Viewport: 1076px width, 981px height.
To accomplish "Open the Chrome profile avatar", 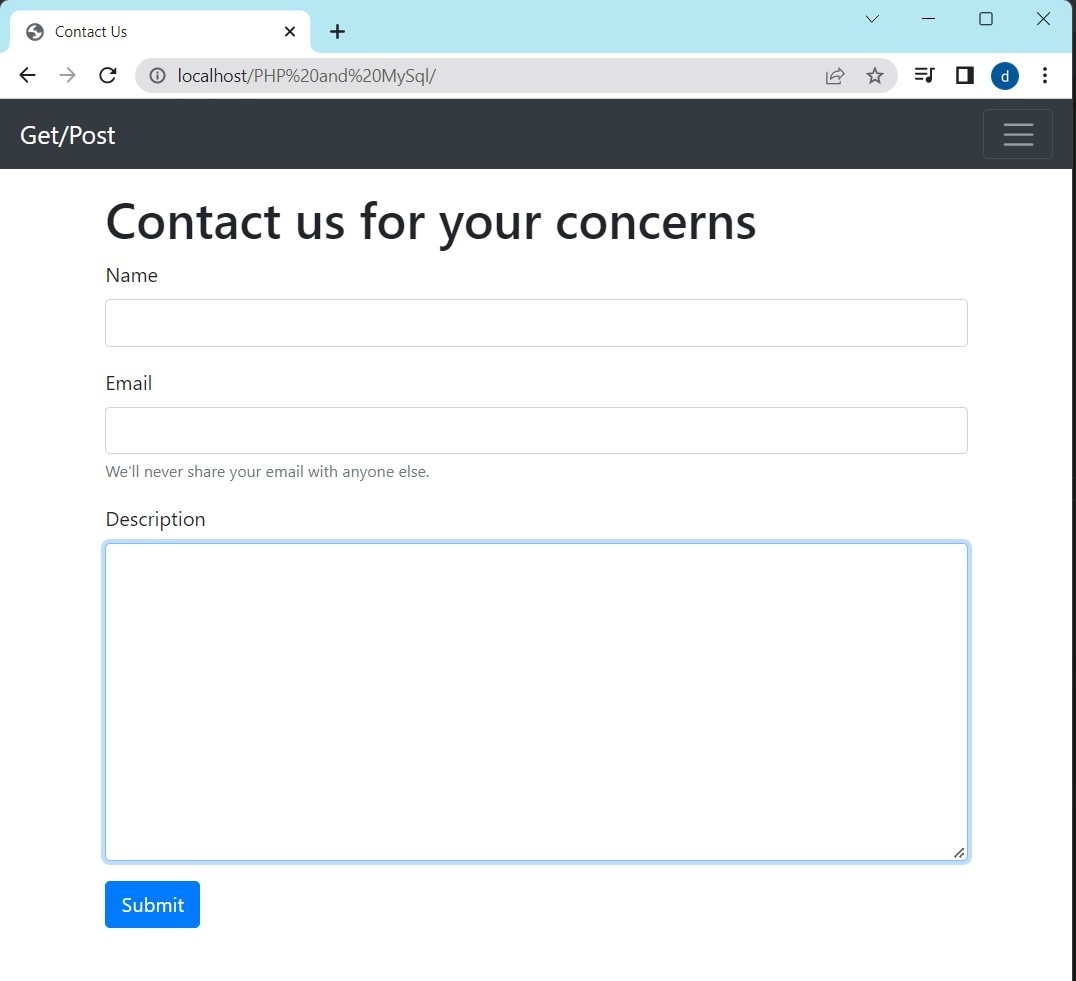I will coord(1004,76).
